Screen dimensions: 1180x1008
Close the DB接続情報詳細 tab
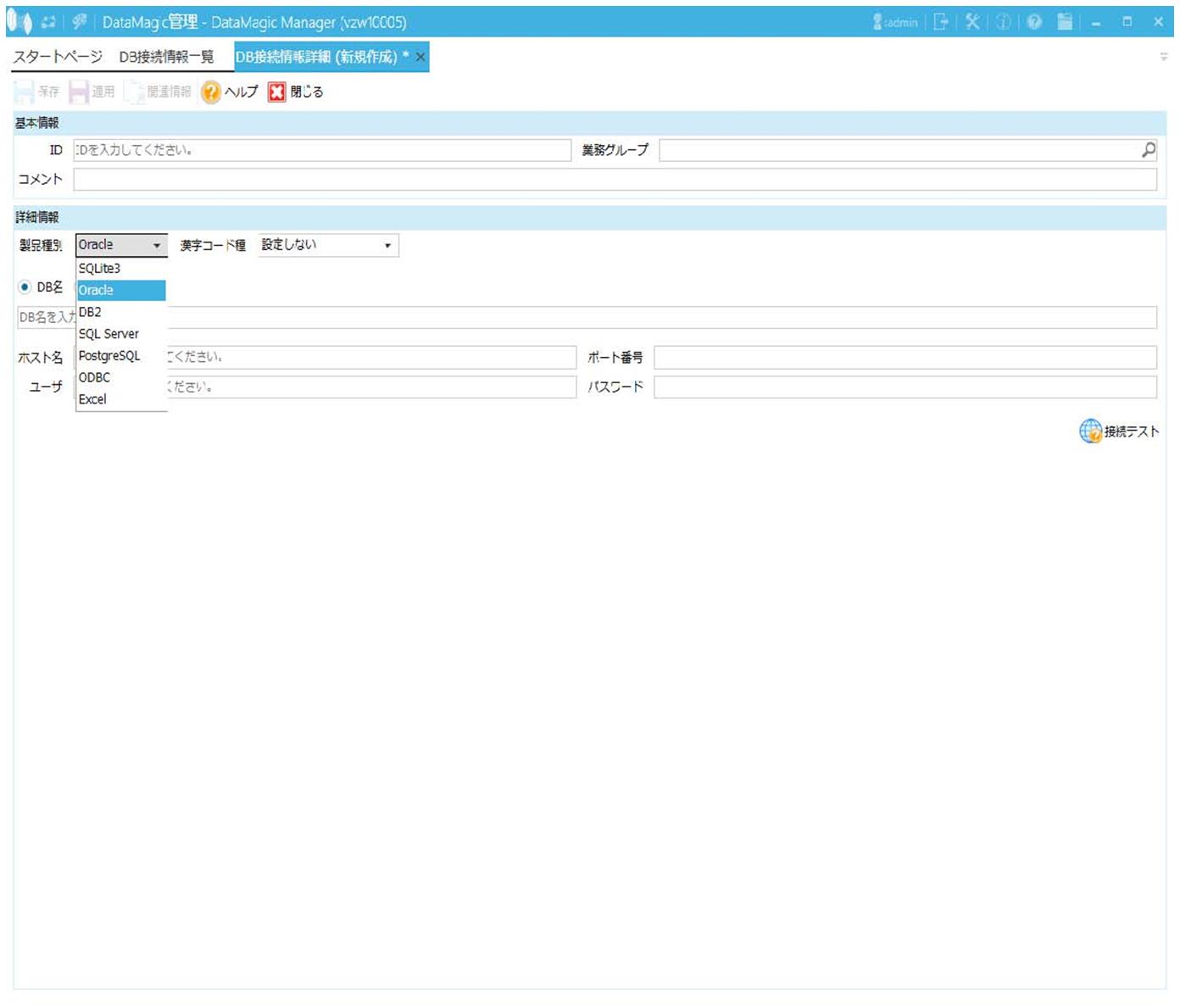pyautogui.click(x=420, y=57)
